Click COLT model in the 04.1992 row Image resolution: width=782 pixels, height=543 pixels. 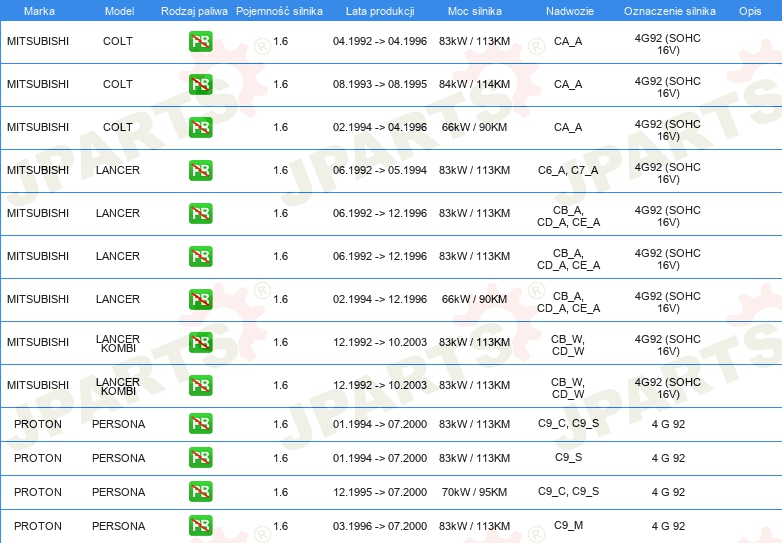118,41
